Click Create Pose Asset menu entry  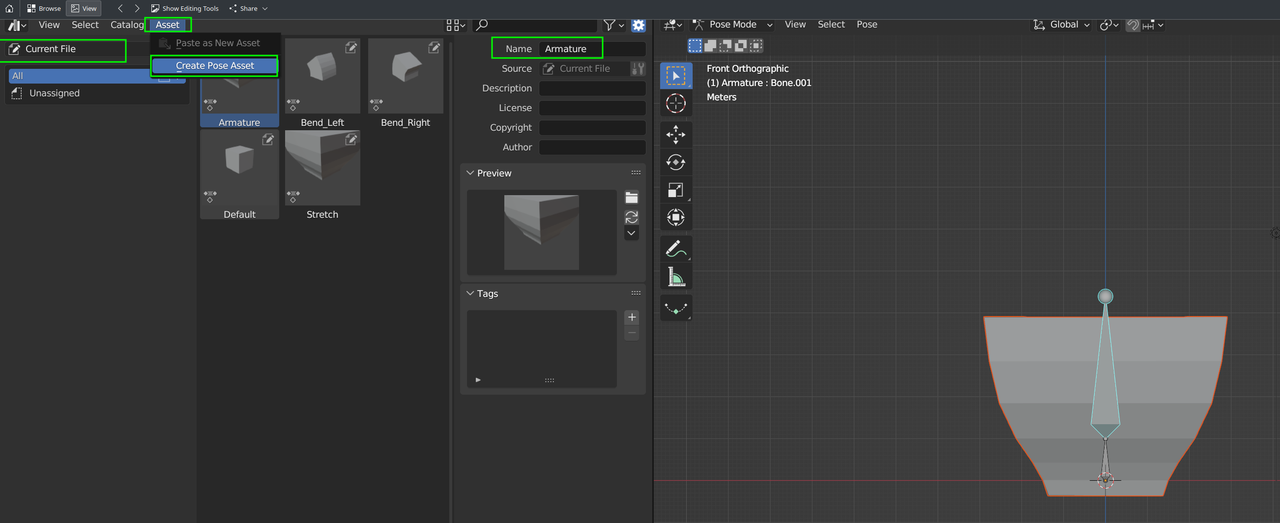[214, 66]
